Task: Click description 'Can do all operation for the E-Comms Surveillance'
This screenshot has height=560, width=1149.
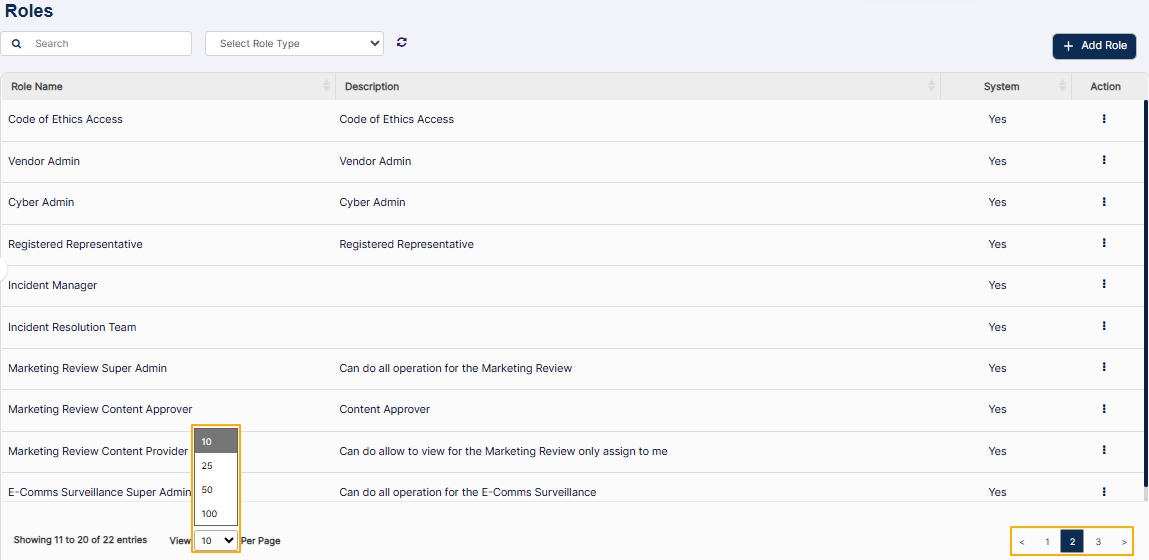Action: pos(468,492)
